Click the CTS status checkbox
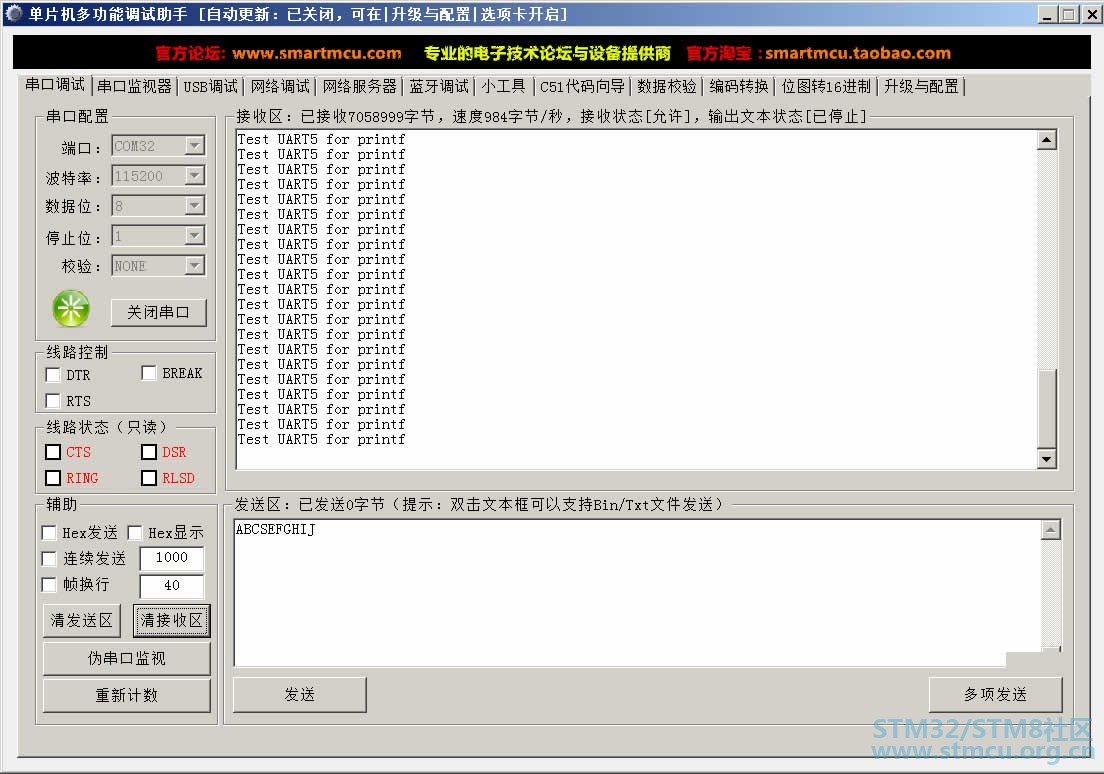The width and height of the screenshot is (1104, 774). tap(53, 452)
